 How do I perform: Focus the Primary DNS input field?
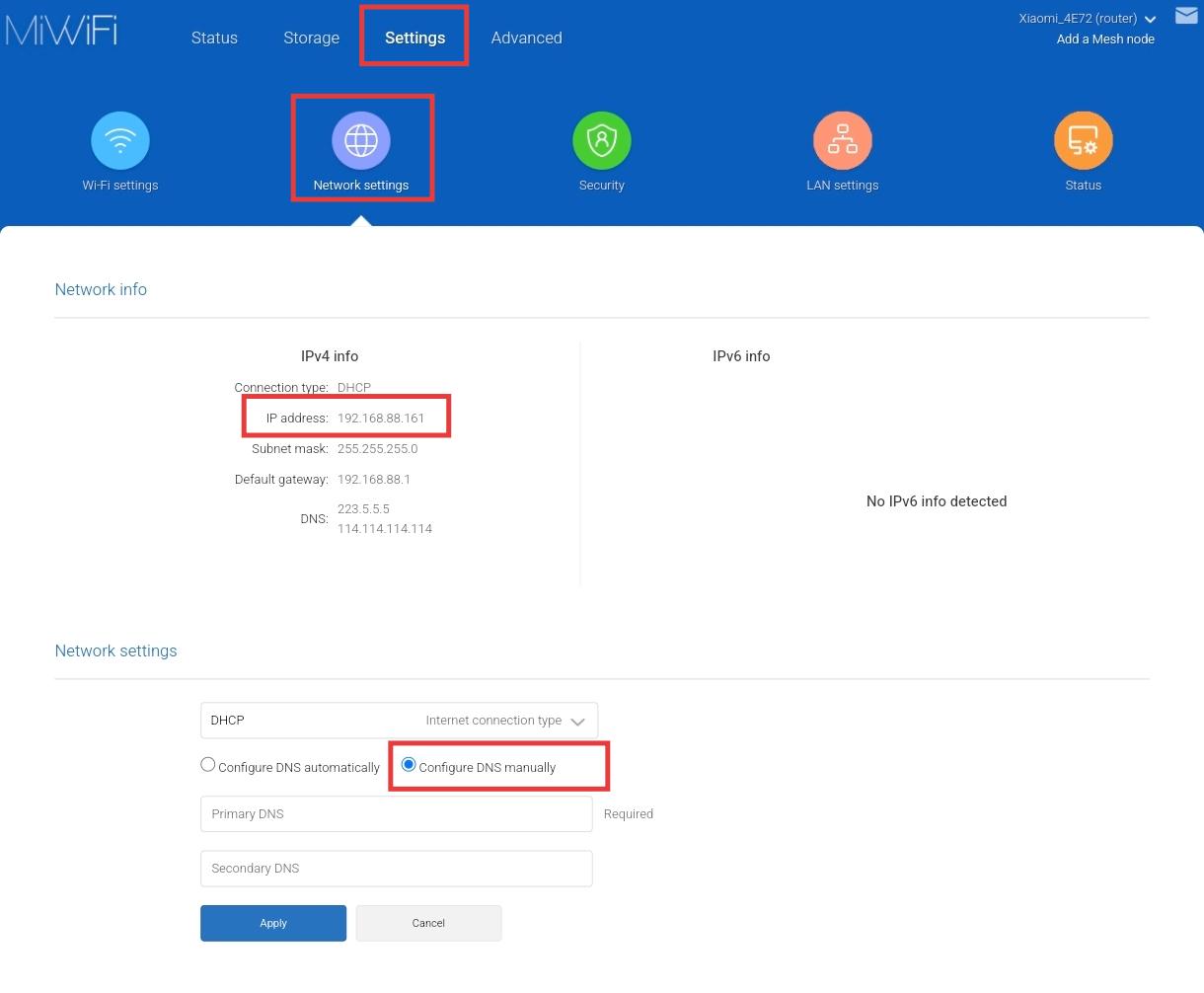tap(396, 814)
